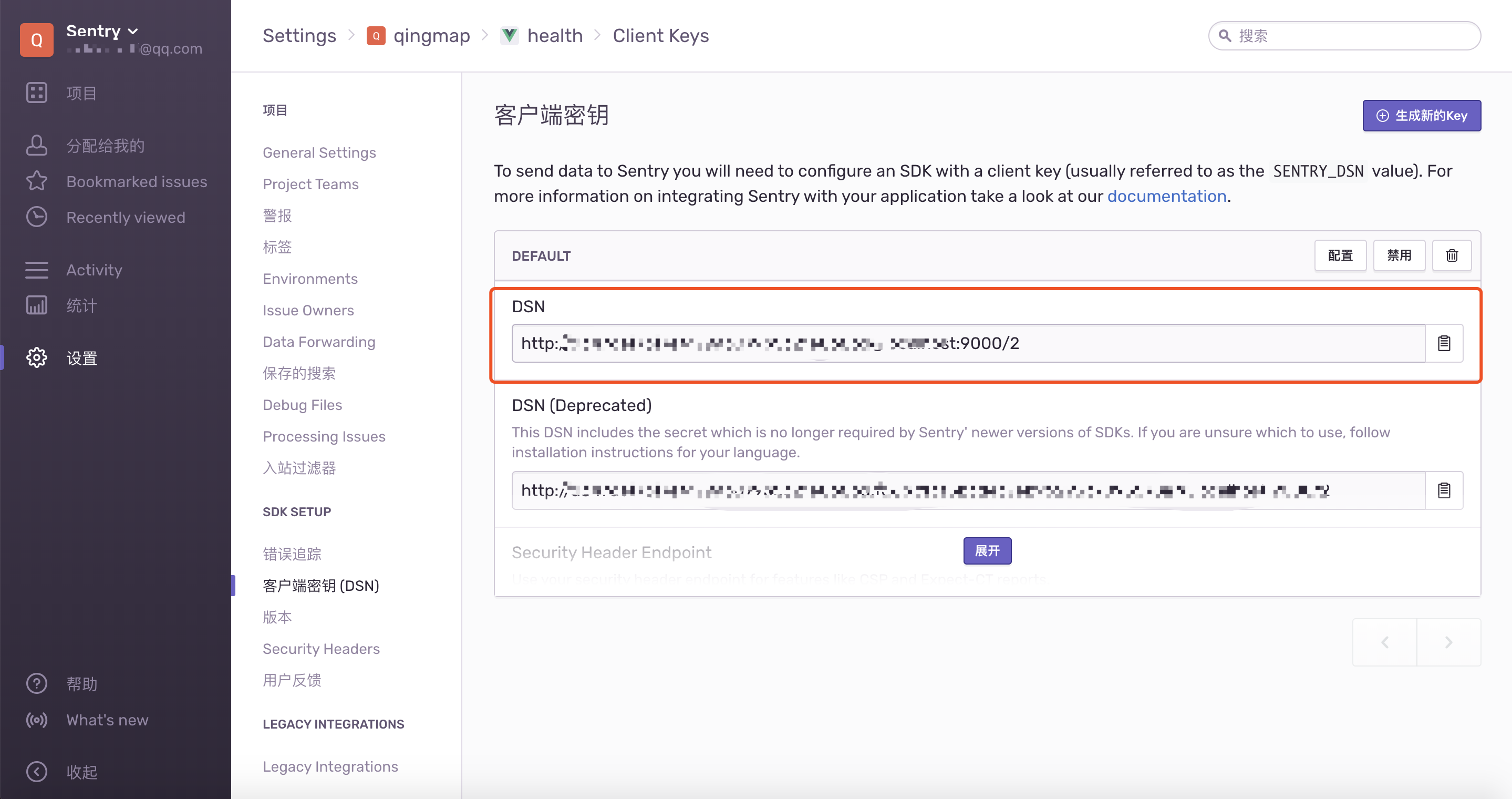Click the qingmap breadcrumb
1512x799 pixels.
[431, 36]
